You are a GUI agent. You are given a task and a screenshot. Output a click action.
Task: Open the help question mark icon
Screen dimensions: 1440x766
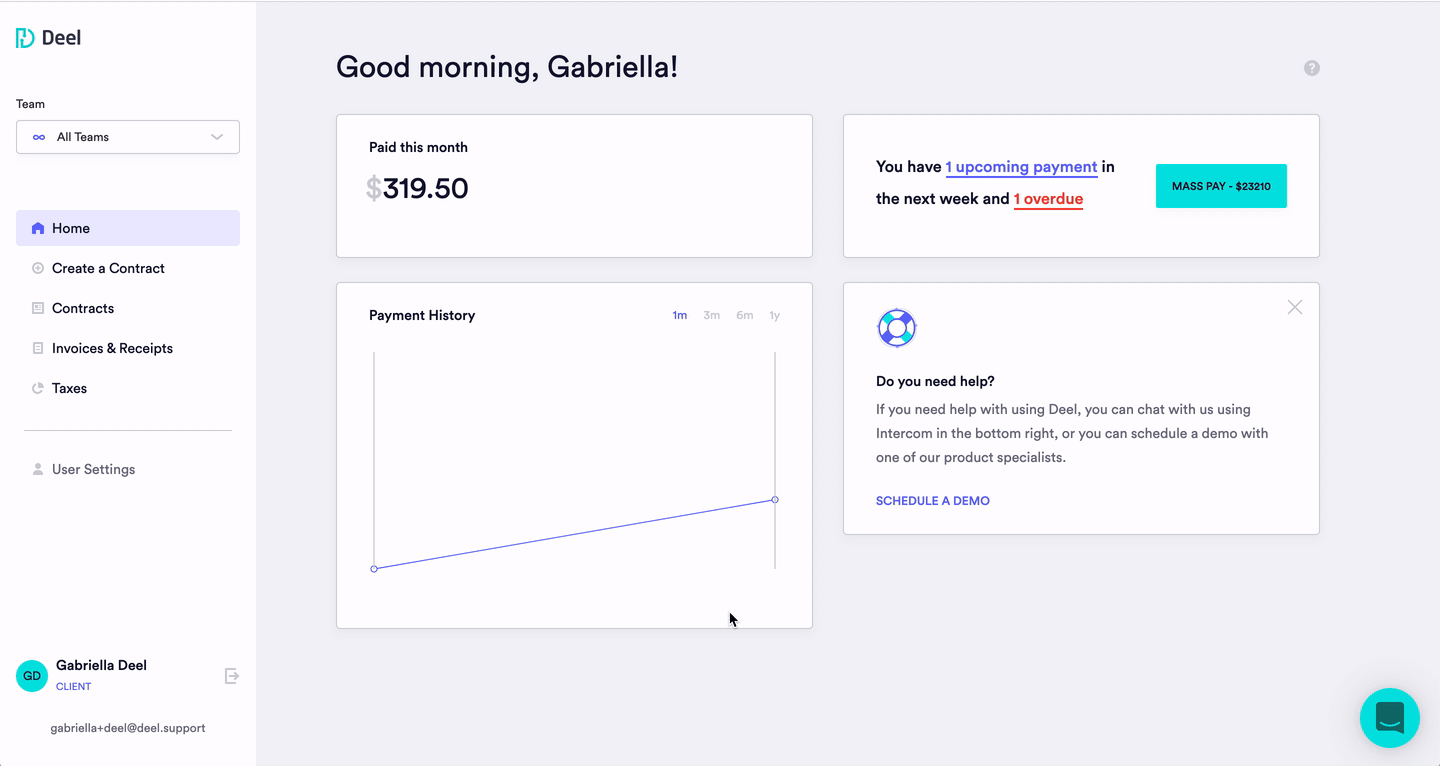[x=1312, y=68]
